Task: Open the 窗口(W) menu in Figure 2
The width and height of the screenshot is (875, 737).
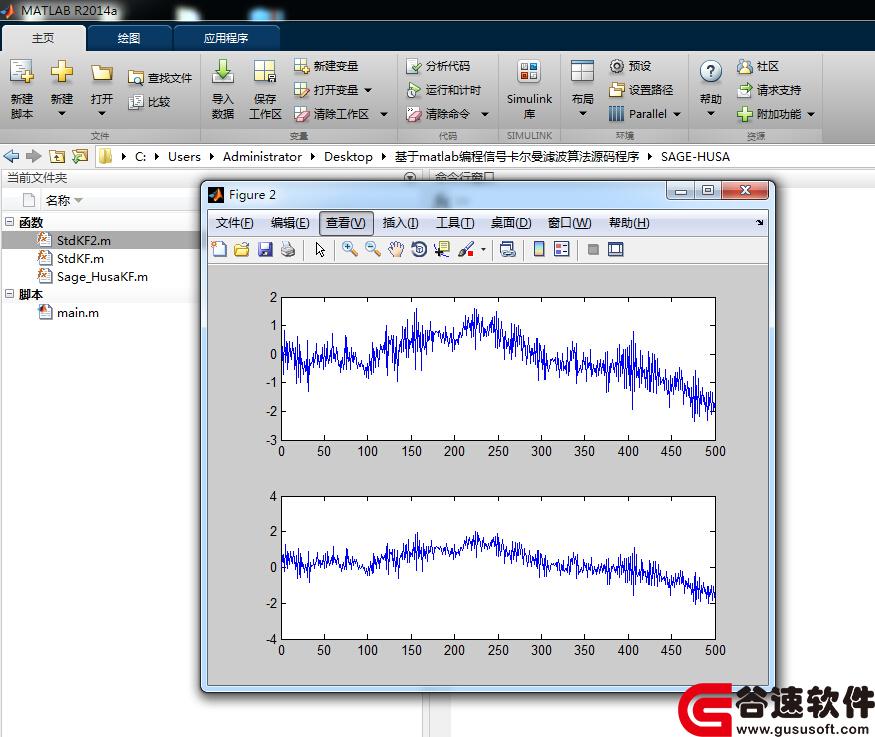Action: click(x=569, y=223)
